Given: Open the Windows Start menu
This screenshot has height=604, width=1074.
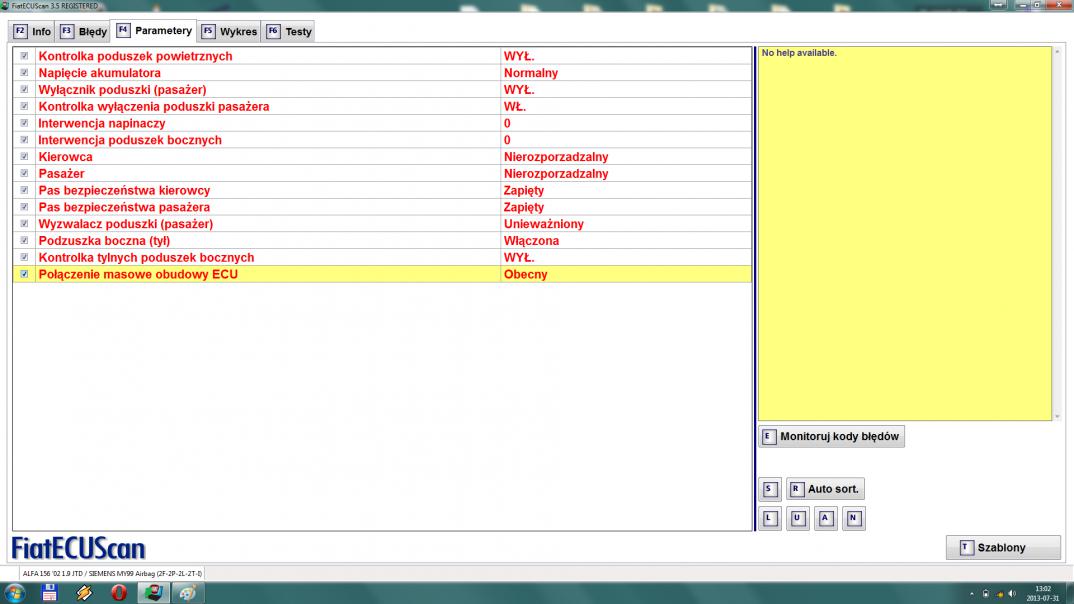Looking at the screenshot, I should click(x=14, y=592).
